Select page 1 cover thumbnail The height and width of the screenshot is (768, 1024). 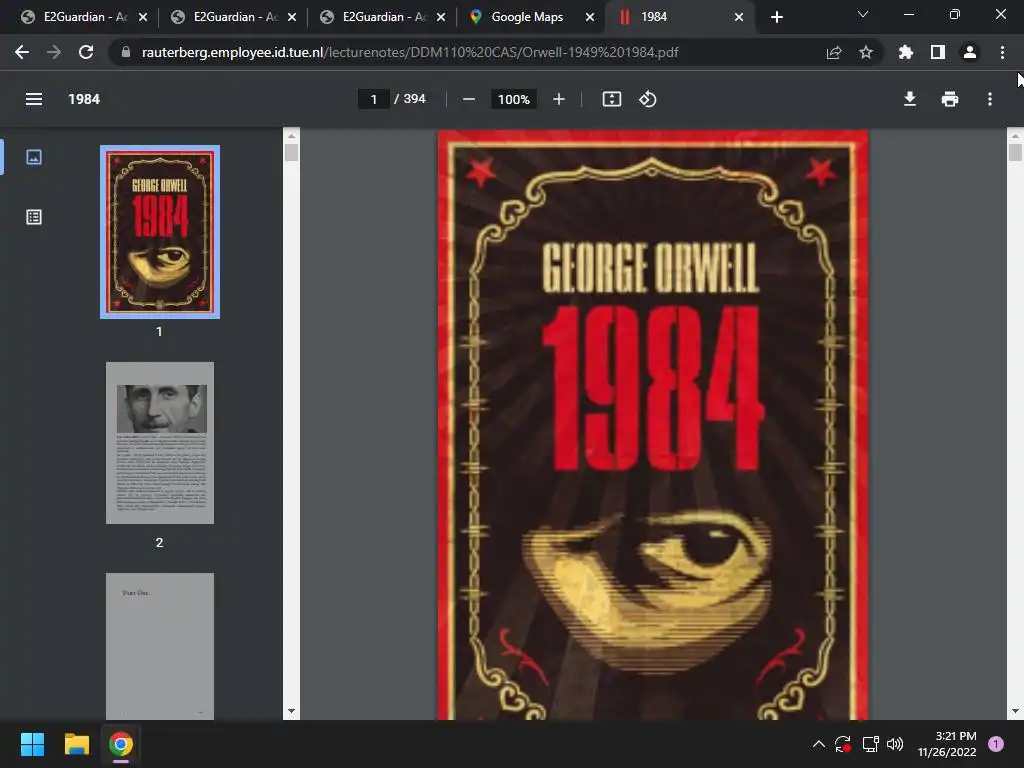pos(160,232)
